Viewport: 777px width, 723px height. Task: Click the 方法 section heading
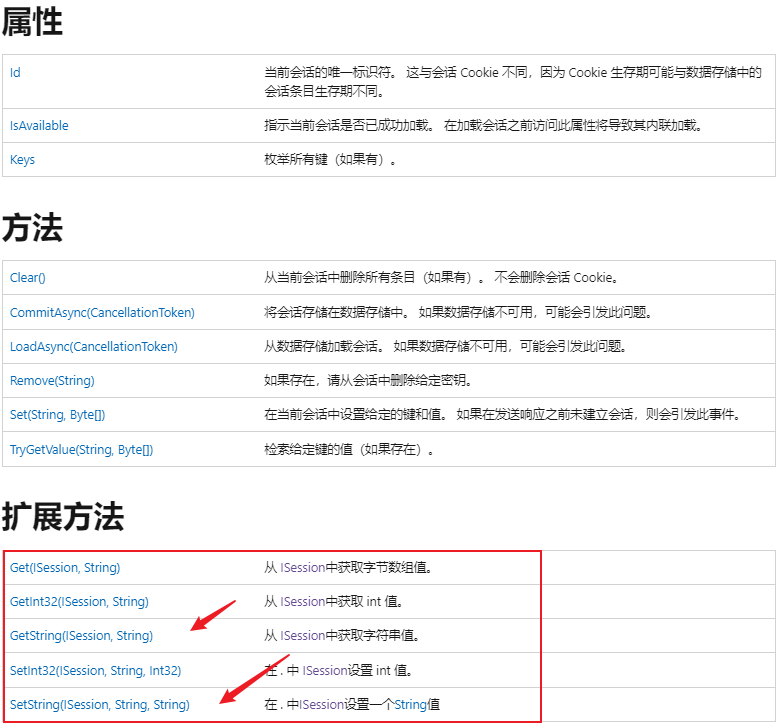pos(32,228)
